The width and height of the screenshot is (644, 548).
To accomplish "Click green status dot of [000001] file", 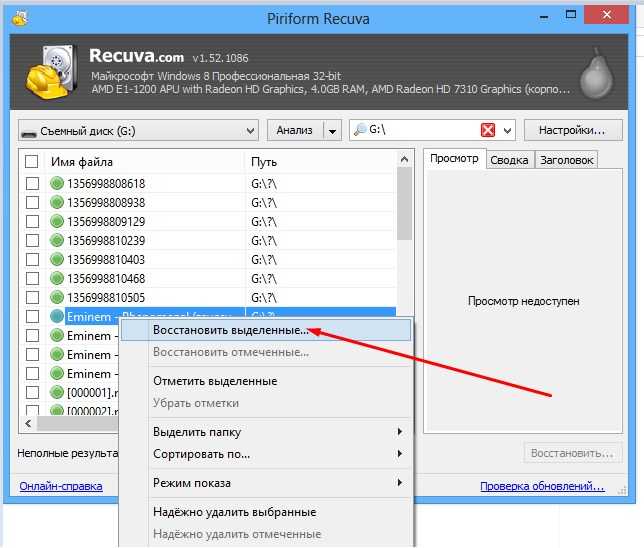I will pyautogui.click(x=57, y=392).
